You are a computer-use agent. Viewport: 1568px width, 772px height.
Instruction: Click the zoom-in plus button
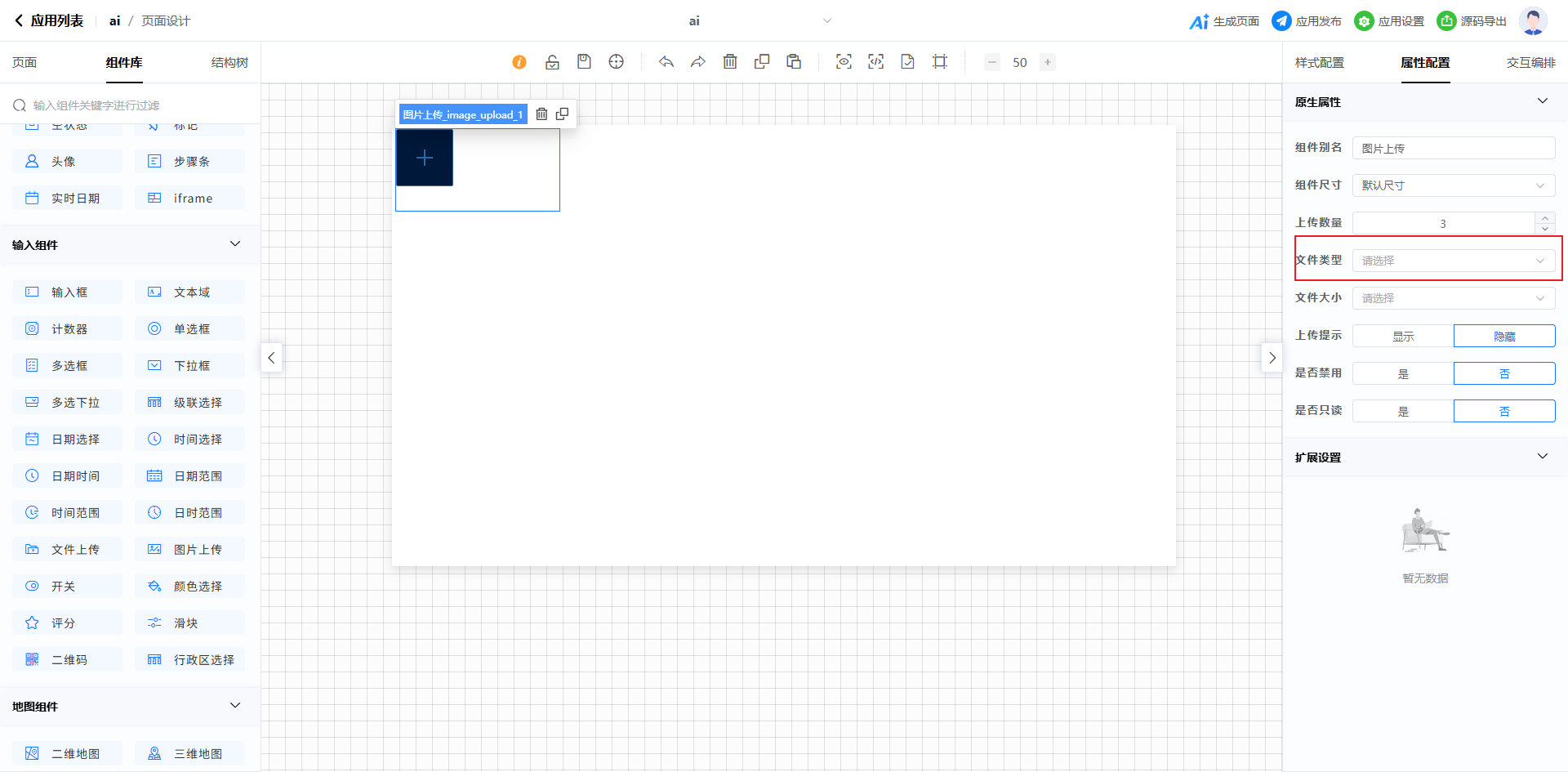[1048, 62]
